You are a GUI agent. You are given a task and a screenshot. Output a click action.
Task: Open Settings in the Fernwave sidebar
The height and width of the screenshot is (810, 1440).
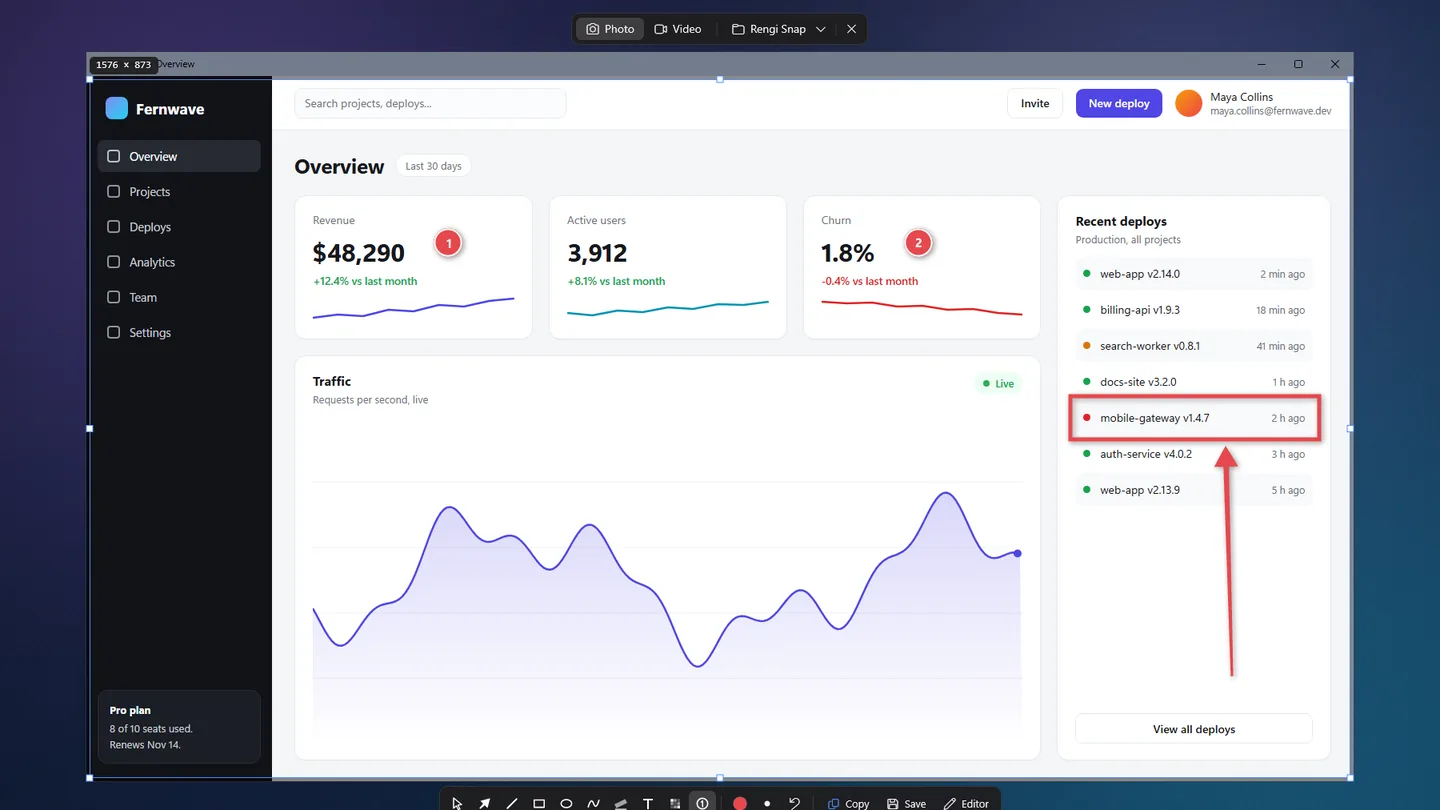pyautogui.click(x=179, y=332)
